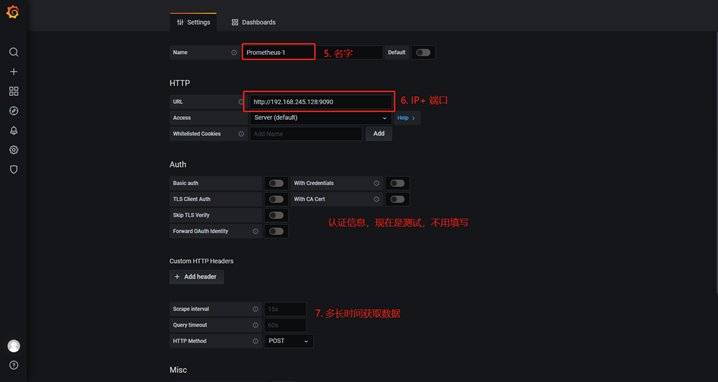Open Configuration gear icon in sidebar

pyautogui.click(x=14, y=150)
